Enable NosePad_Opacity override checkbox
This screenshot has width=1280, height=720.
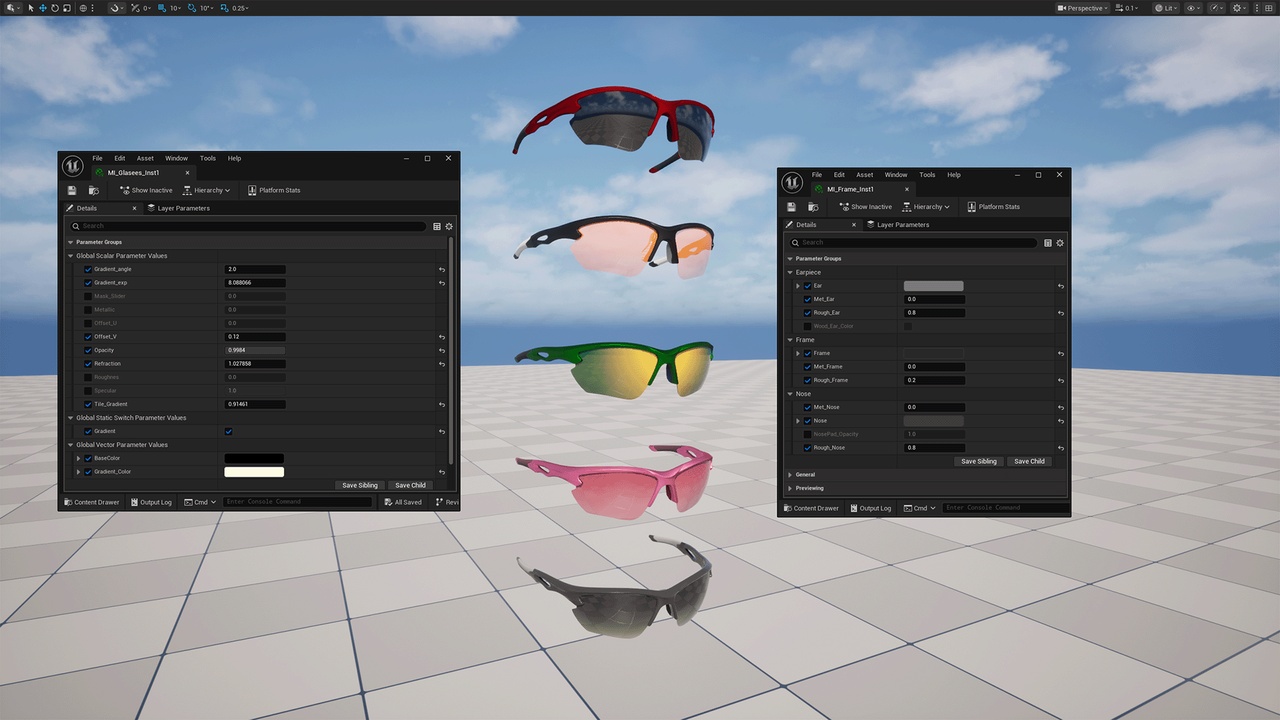pos(808,434)
